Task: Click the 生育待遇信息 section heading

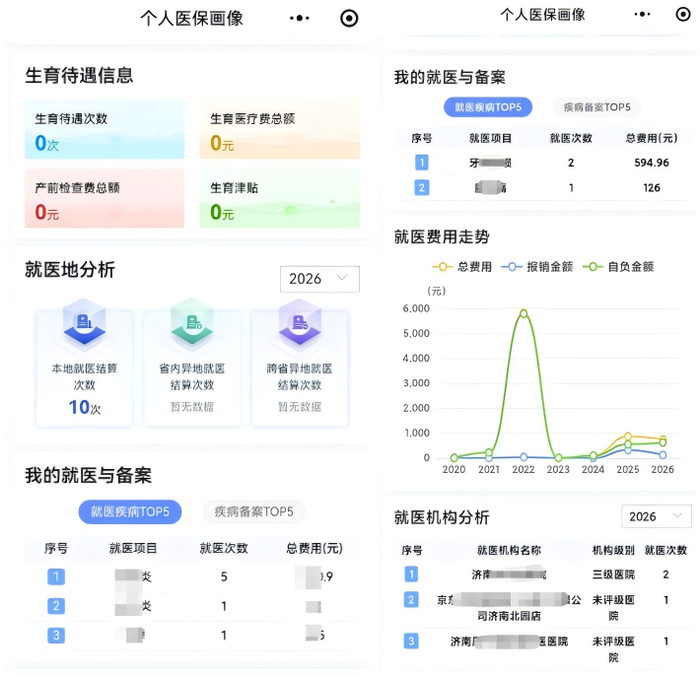Action: (79, 75)
